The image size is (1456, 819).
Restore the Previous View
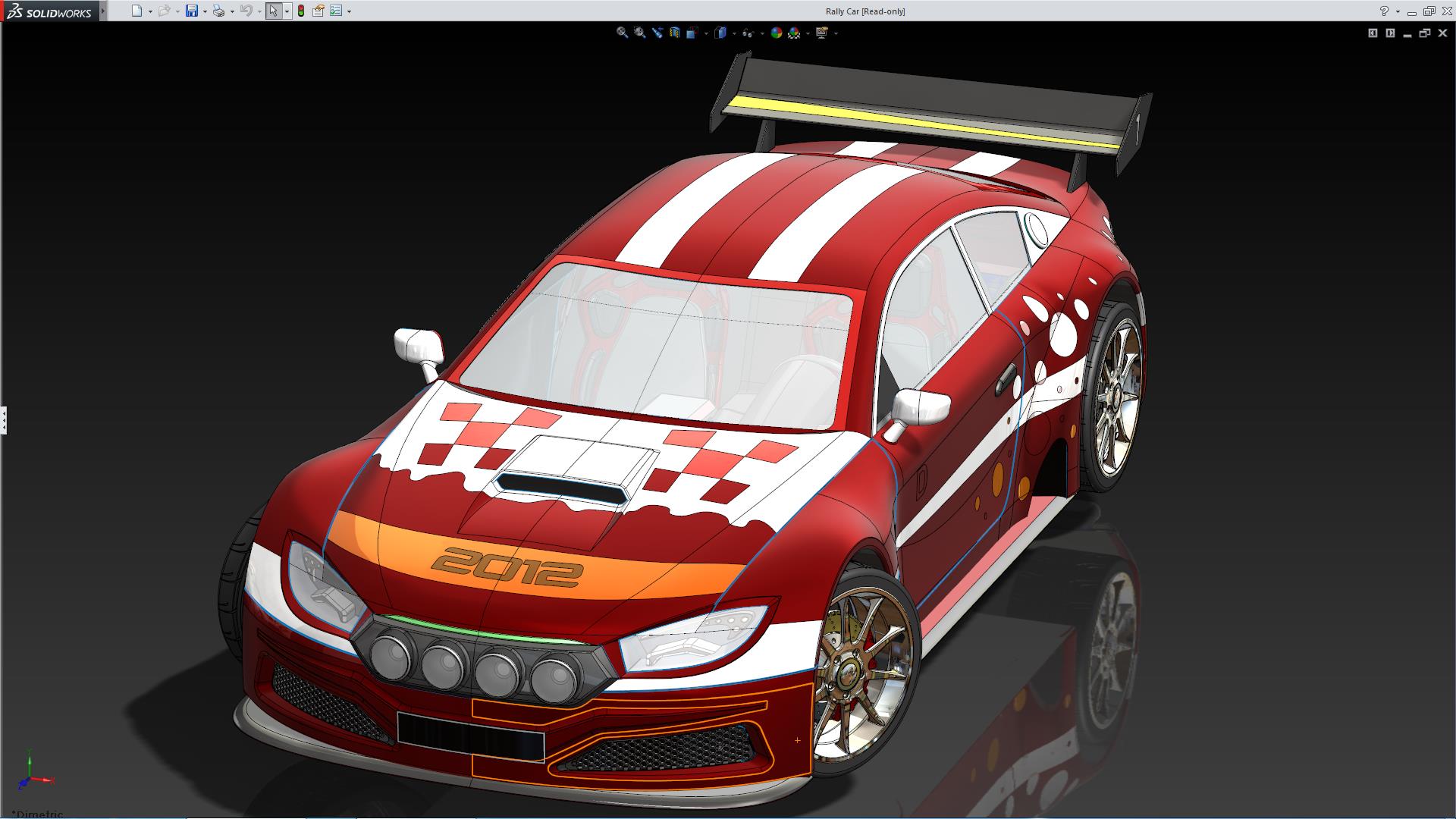pyautogui.click(x=657, y=33)
